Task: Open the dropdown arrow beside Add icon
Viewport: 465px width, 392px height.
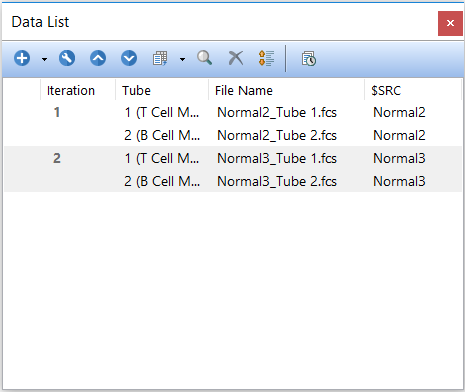Action: pos(44,59)
